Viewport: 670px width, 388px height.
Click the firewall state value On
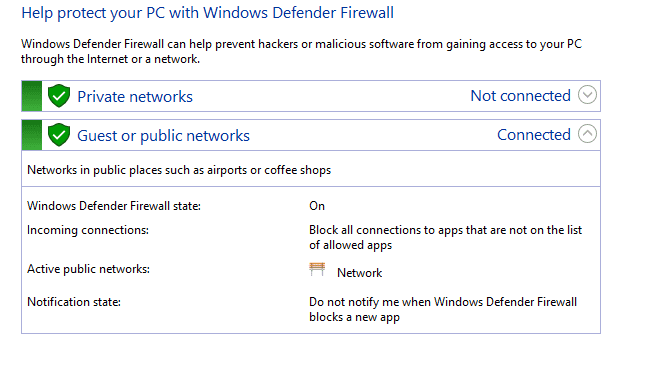point(317,206)
